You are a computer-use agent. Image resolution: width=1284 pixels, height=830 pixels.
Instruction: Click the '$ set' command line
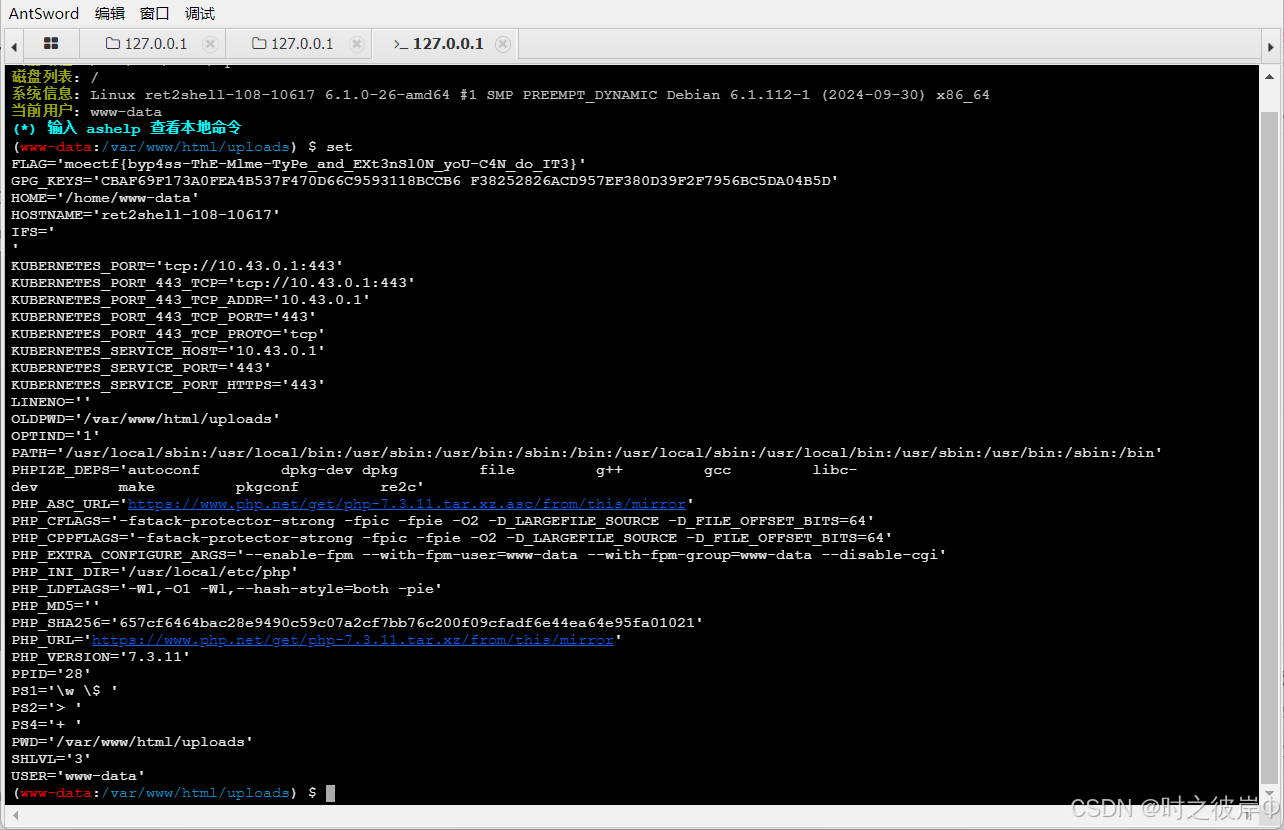click(182, 147)
